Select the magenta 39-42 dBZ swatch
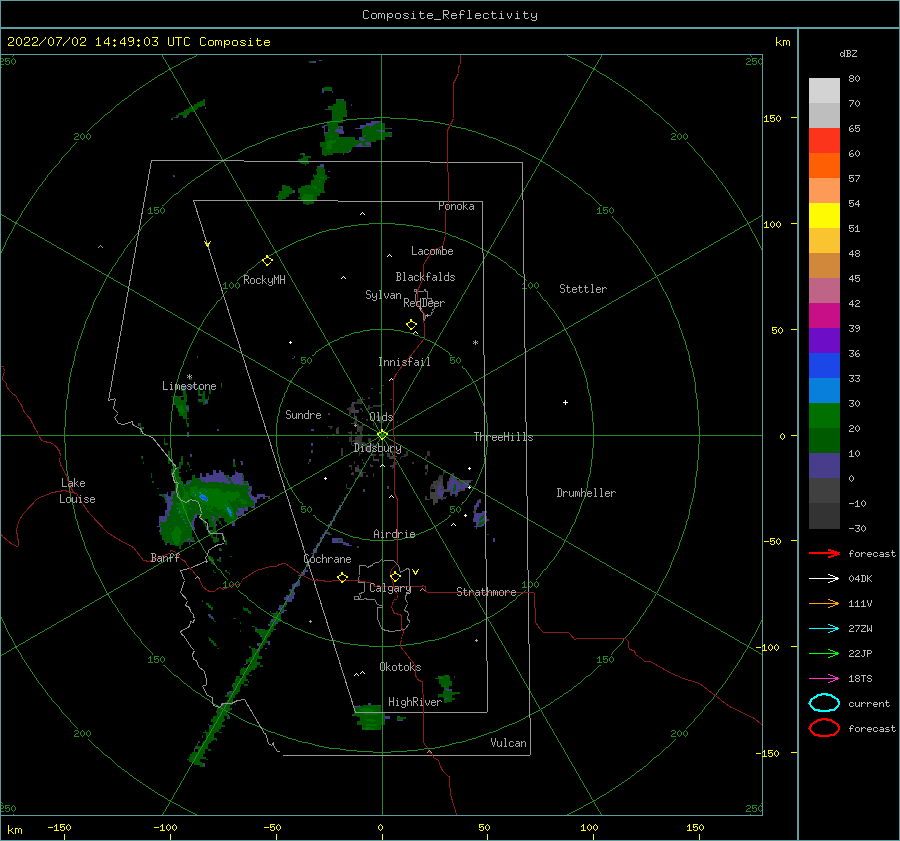Screen dimensions: 900x841 tap(824, 316)
